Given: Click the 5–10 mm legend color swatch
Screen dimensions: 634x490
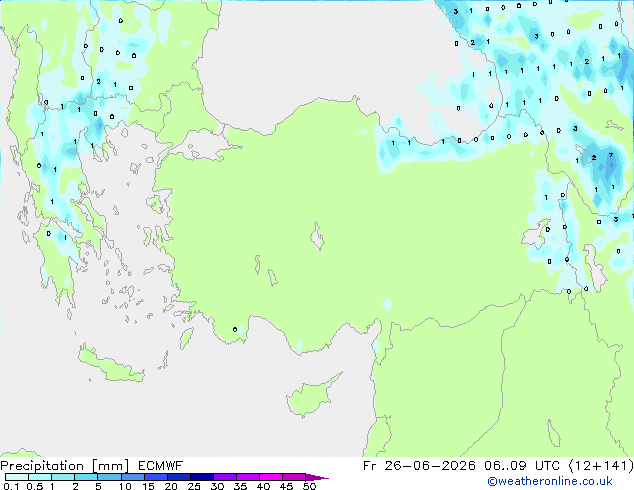Looking at the screenshot, I should point(109,477).
